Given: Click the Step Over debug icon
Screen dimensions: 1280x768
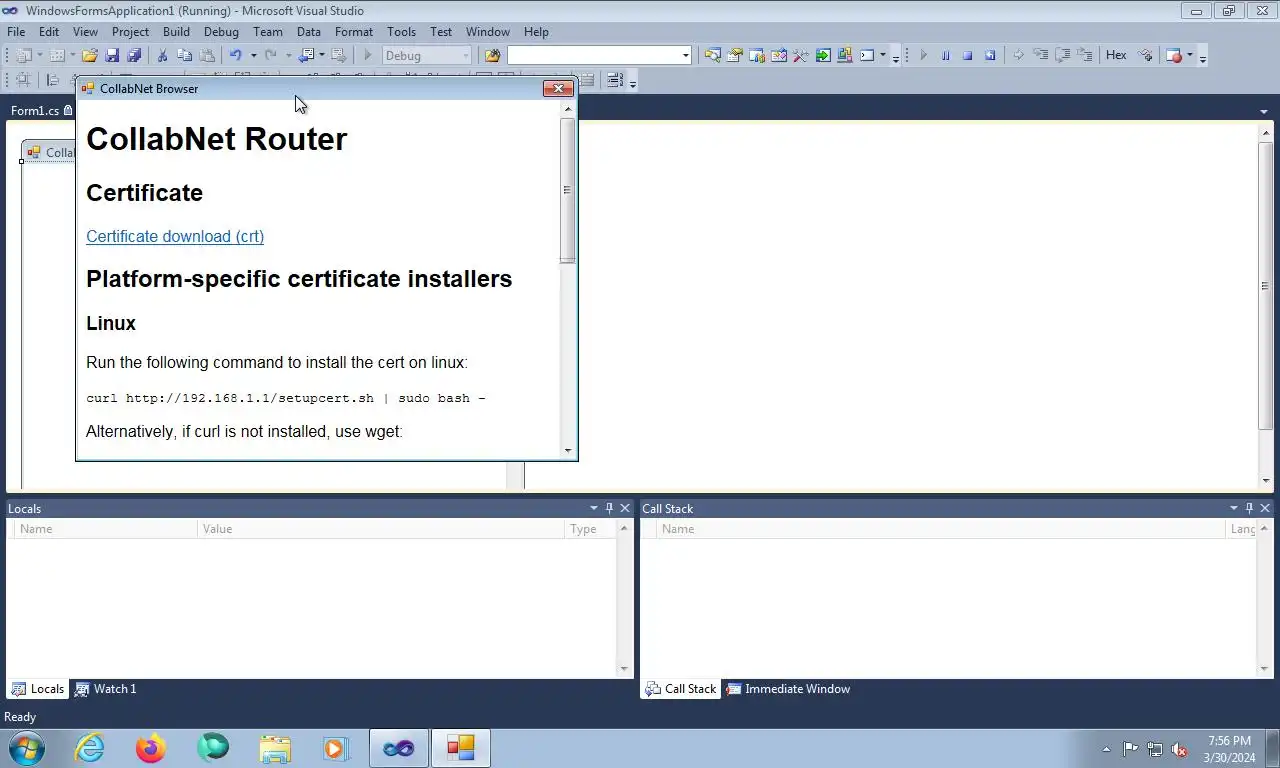Looking at the screenshot, I should (x=1063, y=56).
